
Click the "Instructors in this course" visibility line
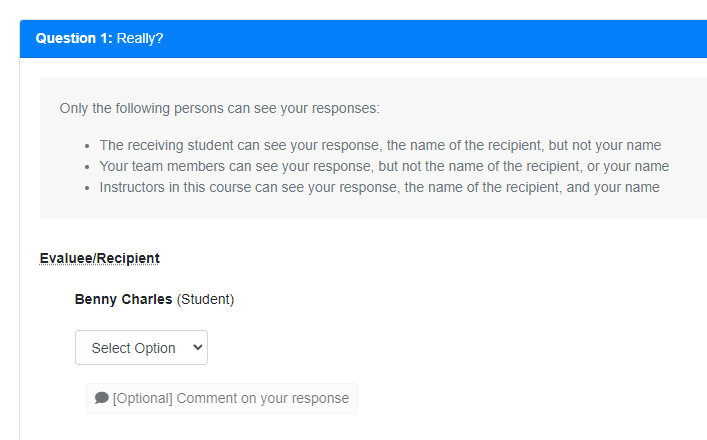point(379,187)
